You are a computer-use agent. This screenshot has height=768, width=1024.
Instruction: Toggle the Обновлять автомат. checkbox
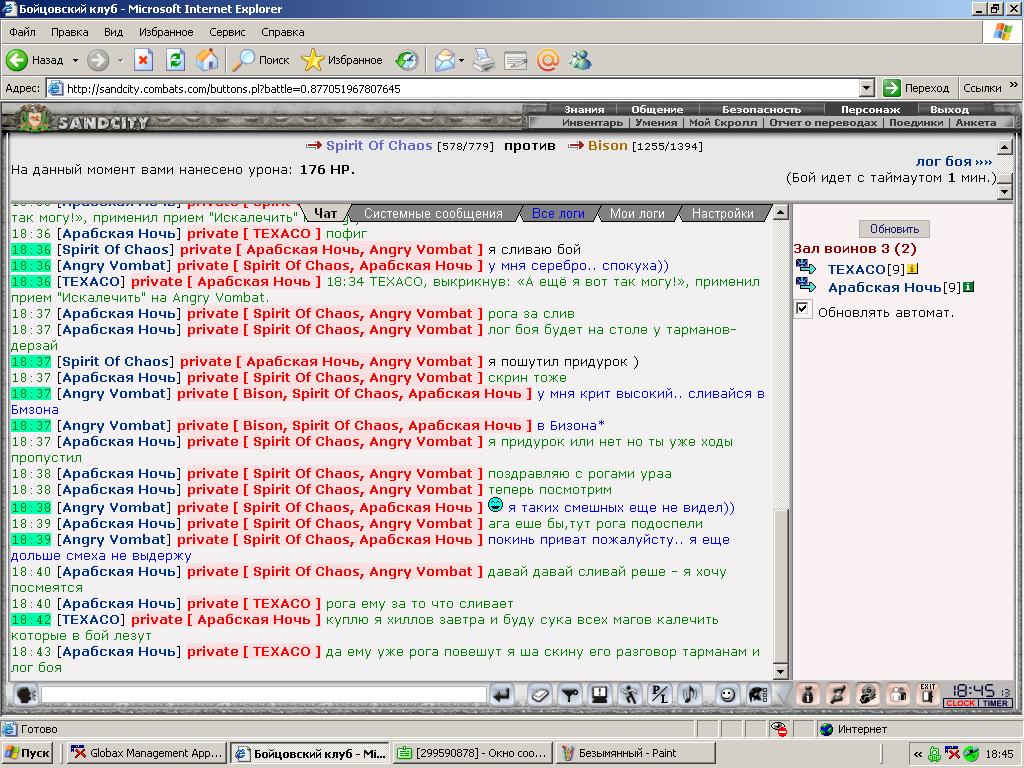coord(803,309)
